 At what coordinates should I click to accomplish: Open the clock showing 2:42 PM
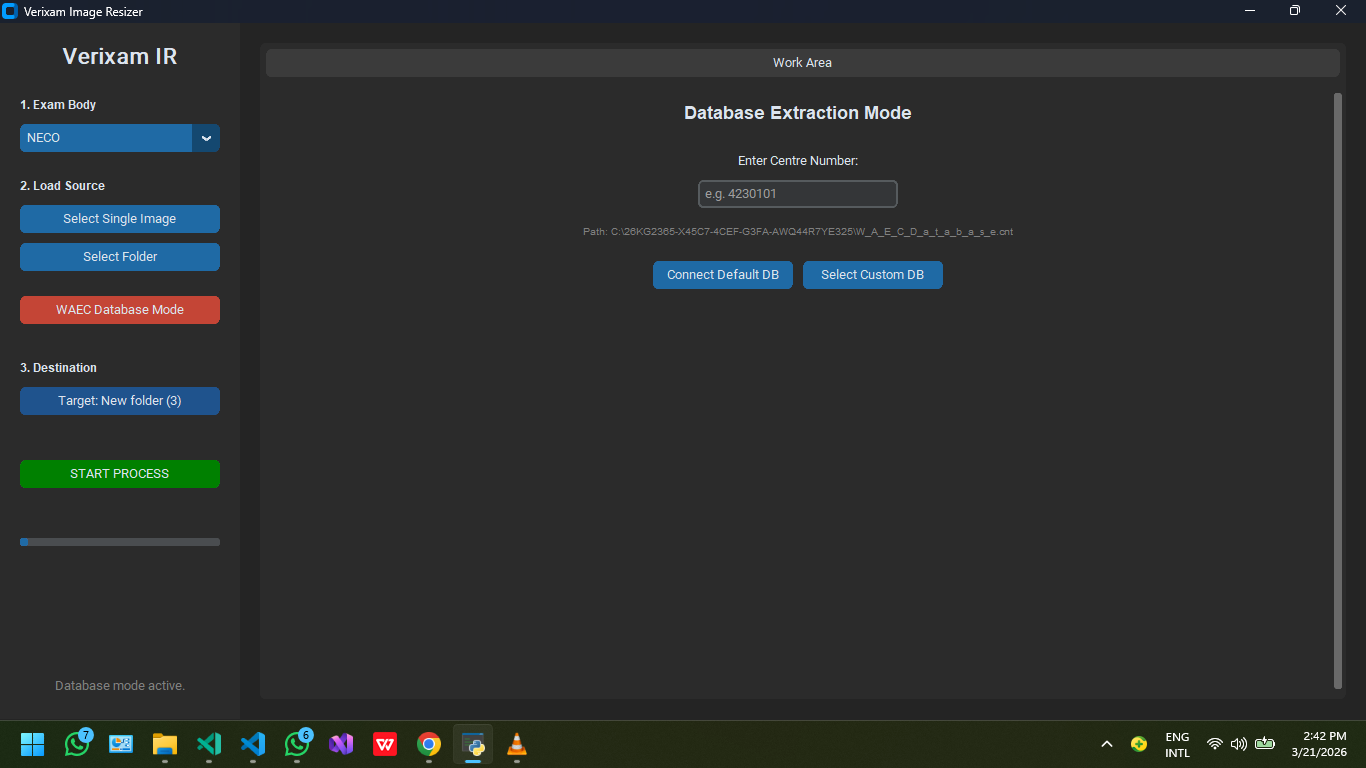(x=1319, y=744)
